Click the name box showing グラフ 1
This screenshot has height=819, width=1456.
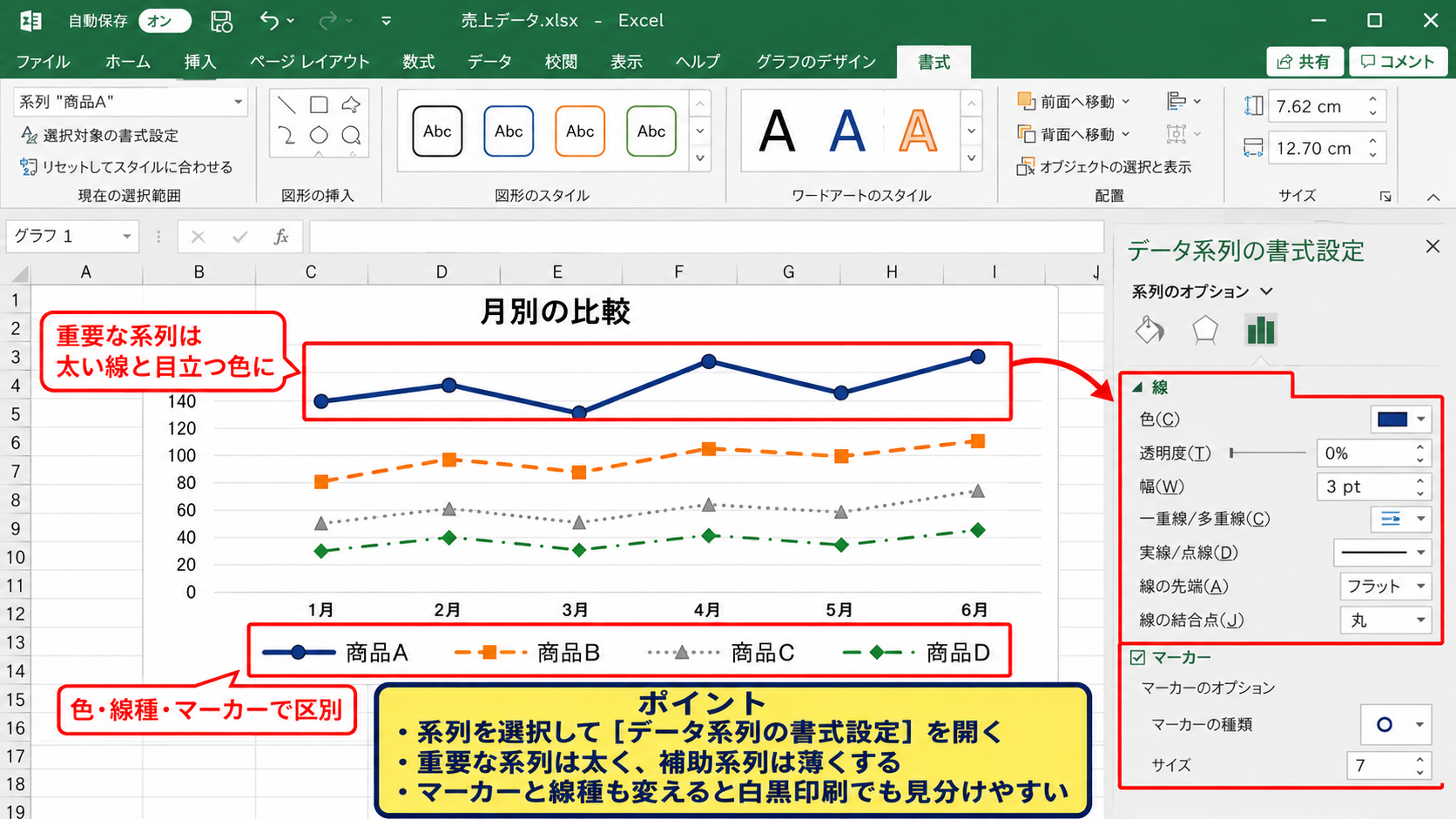click(x=72, y=237)
